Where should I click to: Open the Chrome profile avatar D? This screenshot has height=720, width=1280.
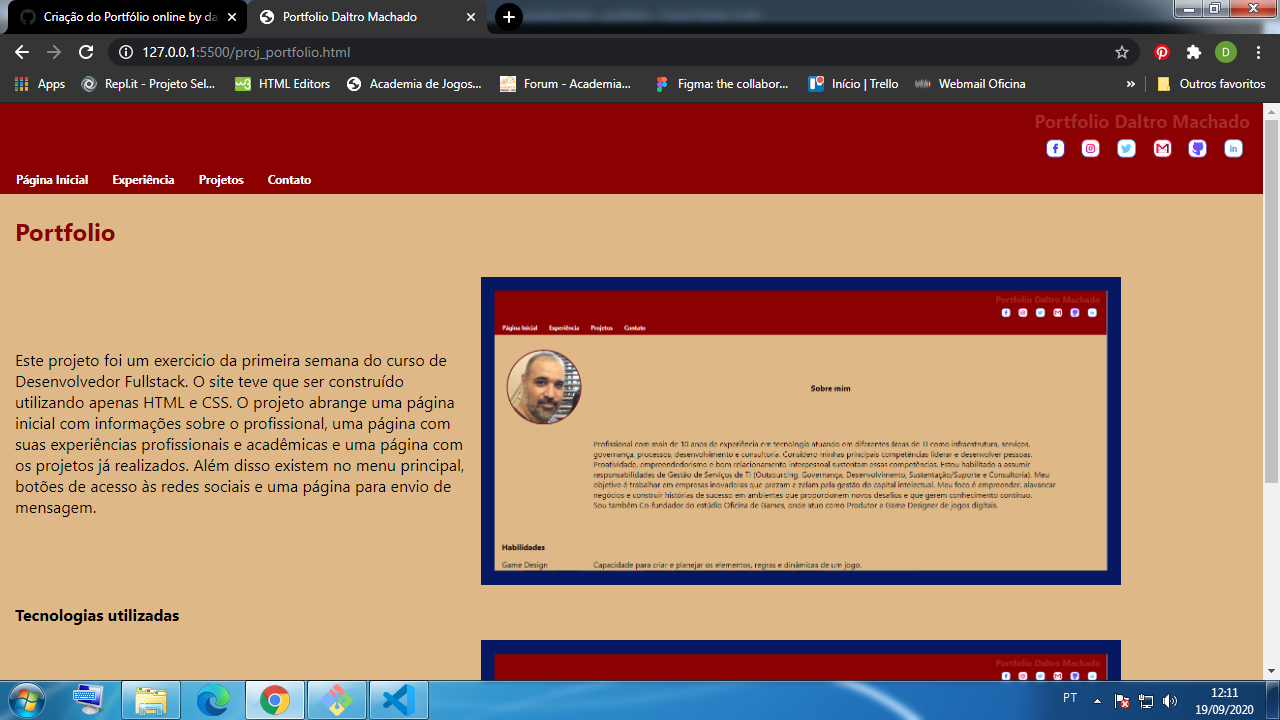(x=1226, y=52)
